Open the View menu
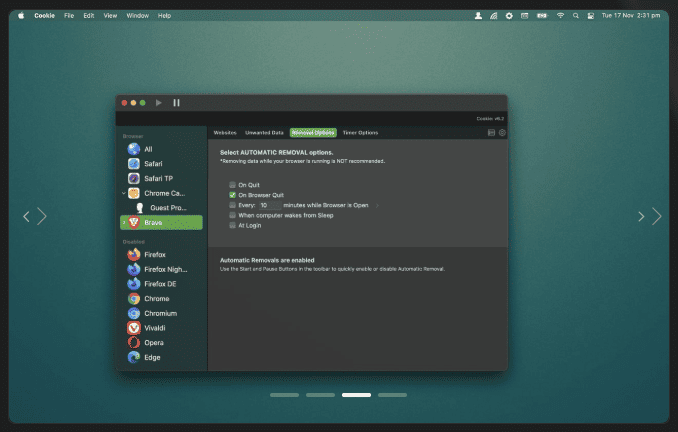The image size is (678, 432). (x=110, y=16)
